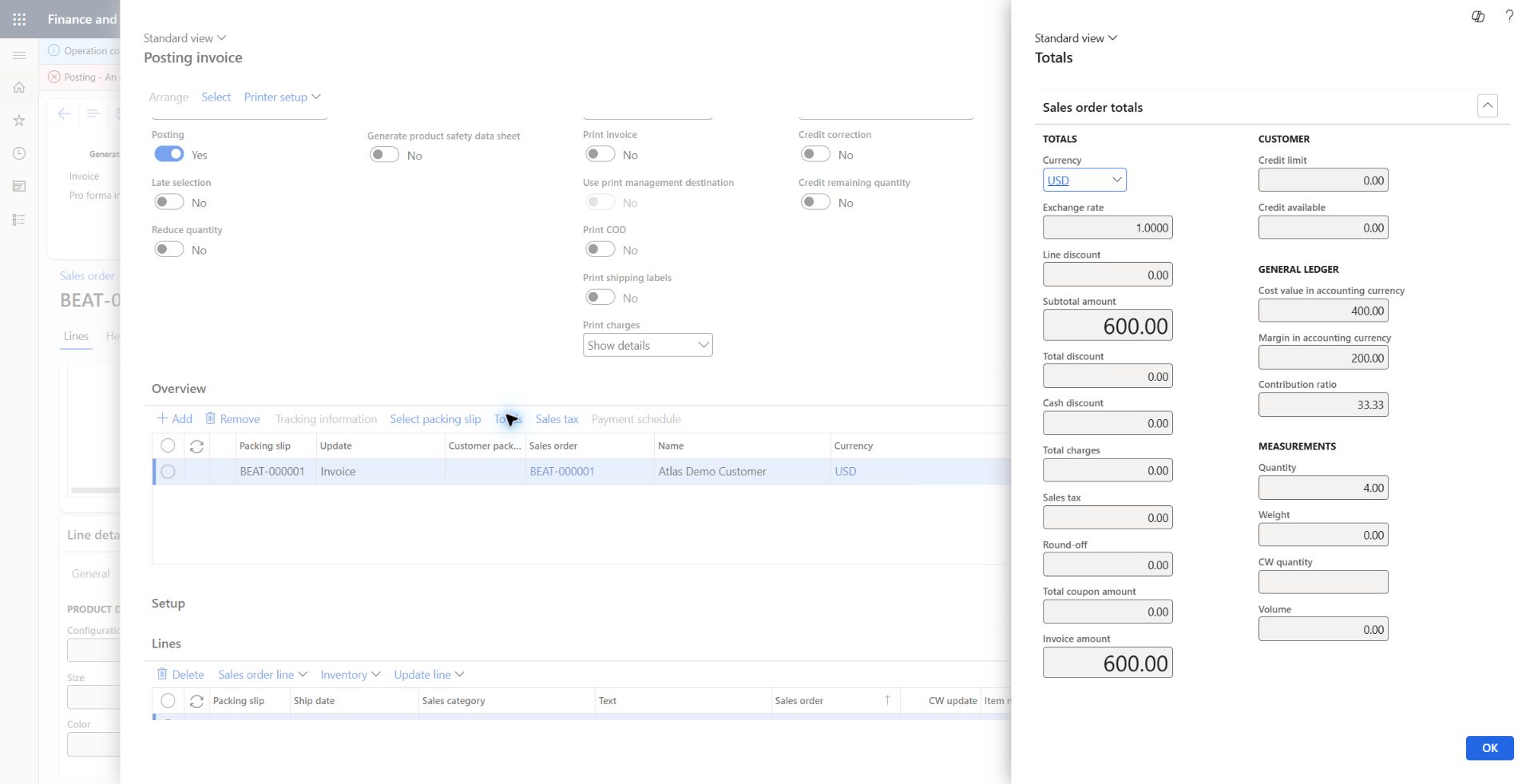This screenshot has height=784, width=1530.
Task: Select the BEAT-000001 row radio button
Action: tap(168, 472)
